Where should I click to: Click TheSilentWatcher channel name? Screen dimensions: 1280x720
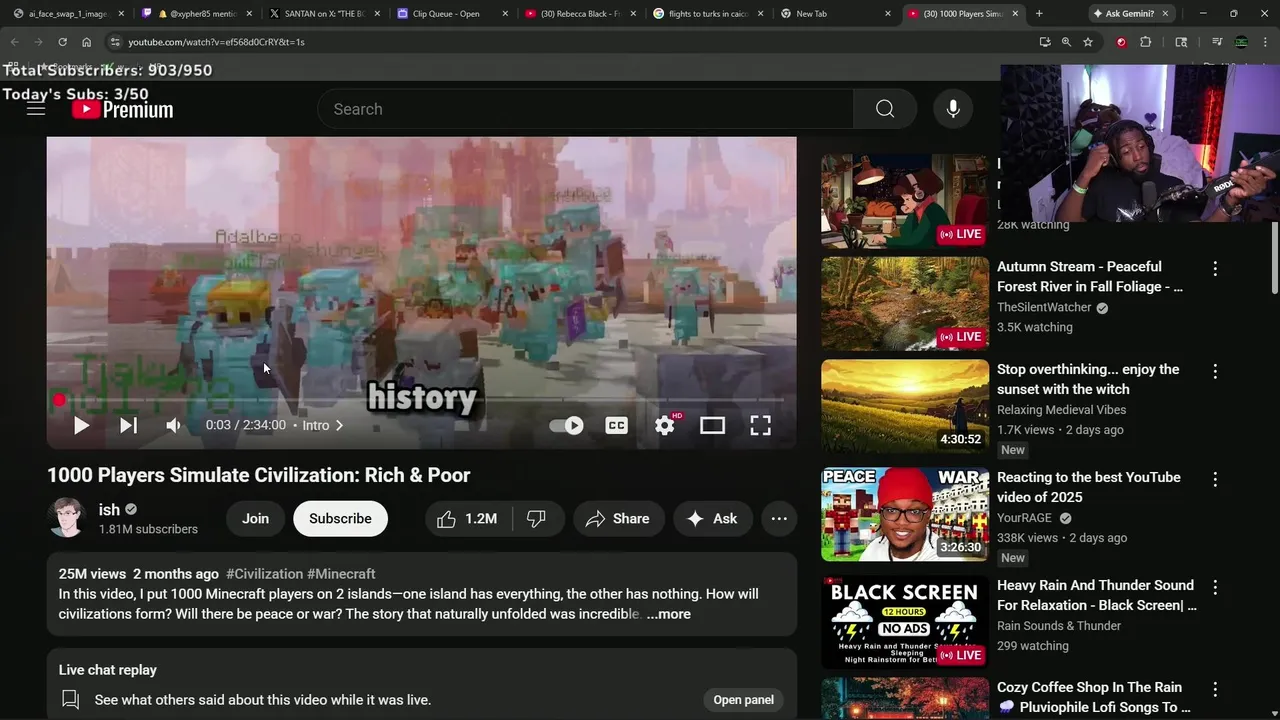1044,307
